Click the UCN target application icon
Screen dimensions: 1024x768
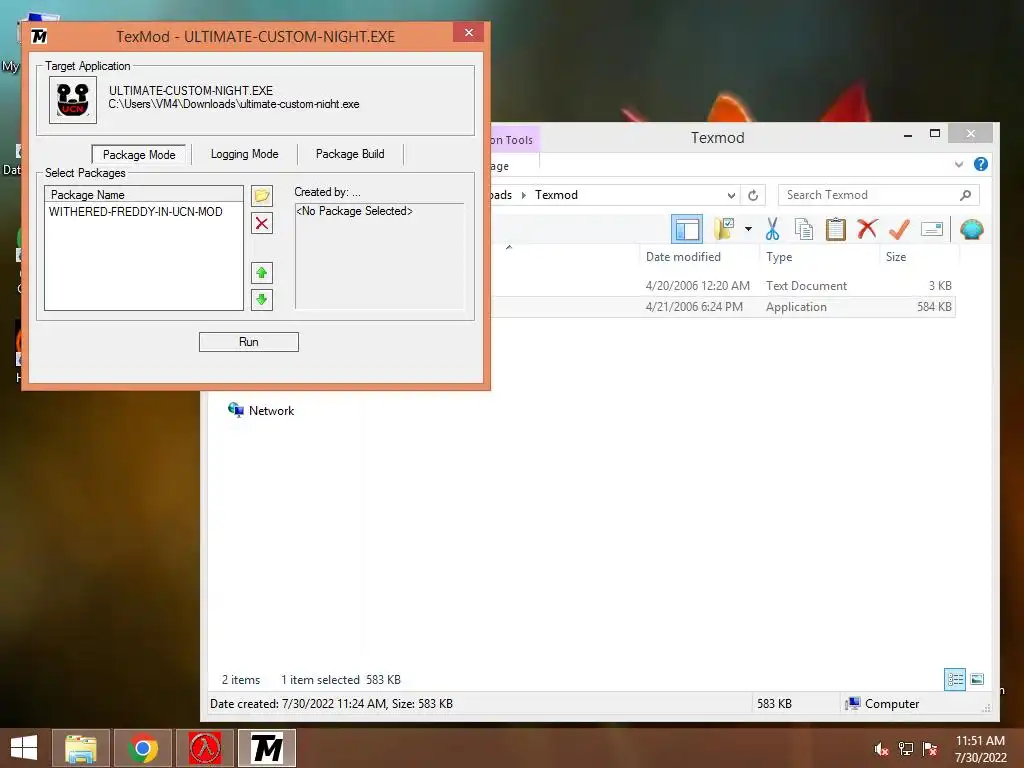point(73,100)
